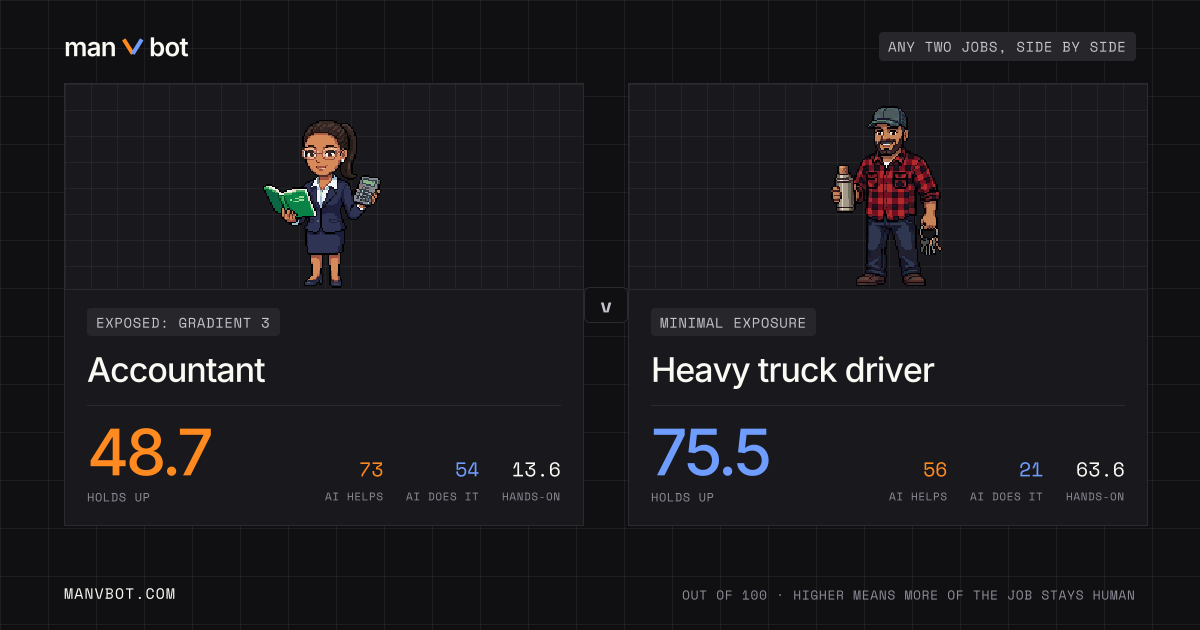The width and height of the screenshot is (1200, 630).
Task: Click the 'Minimal Exposure' tag
Action: [x=734, y=322]
